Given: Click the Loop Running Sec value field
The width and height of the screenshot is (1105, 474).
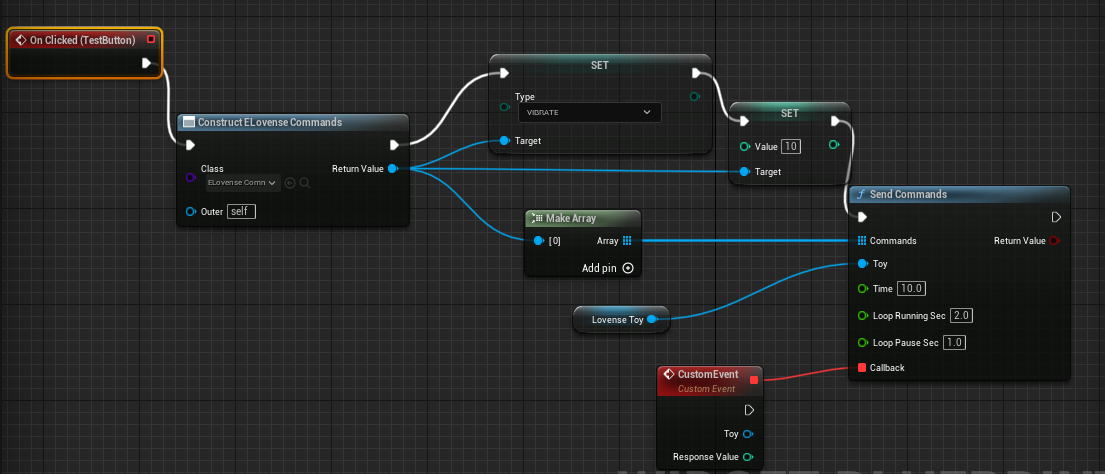Looking at the screenshot, I should coord(961,315).
